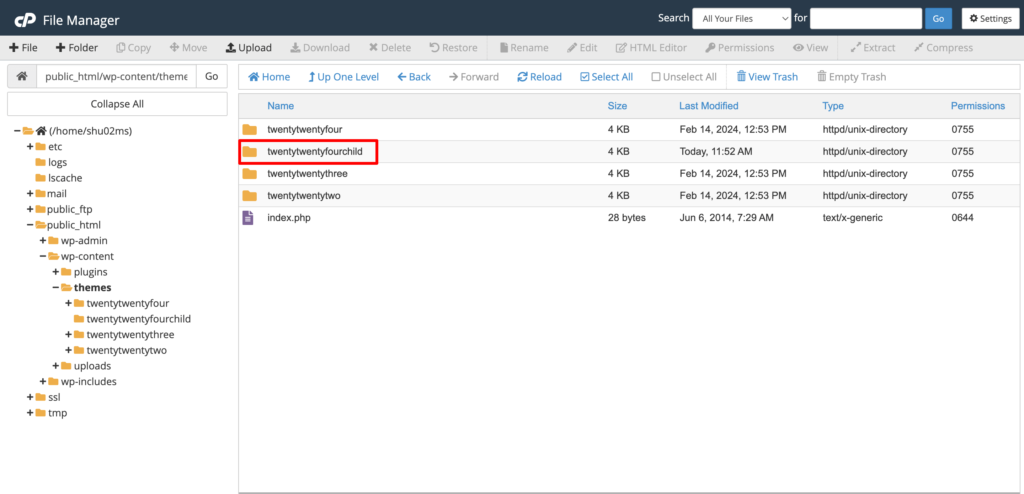Expand the plugins folder in tree
The width and height of the screenshot is (1024, 494).
pos(56,272)
